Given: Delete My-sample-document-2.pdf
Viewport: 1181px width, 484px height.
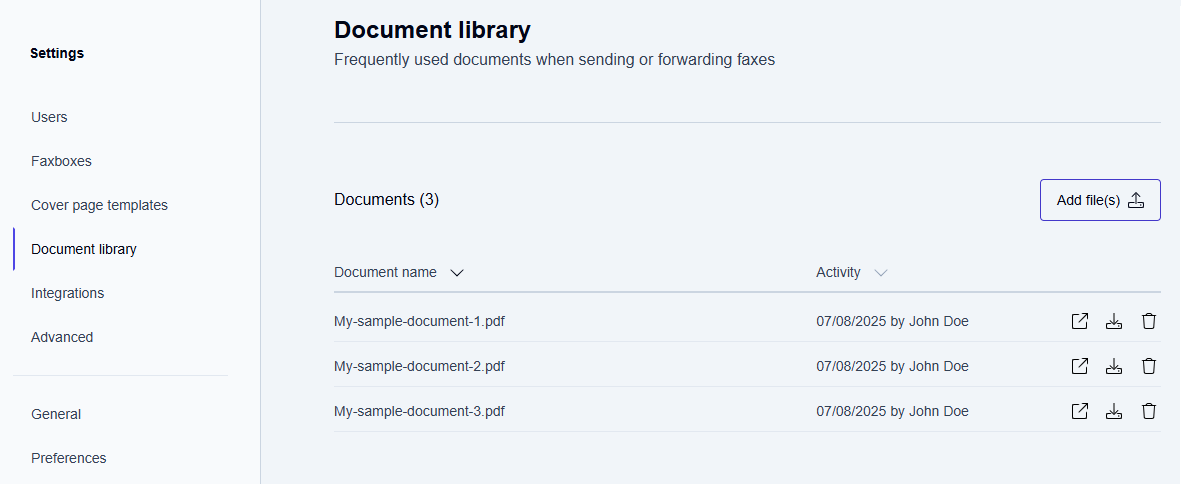Looking at the screenshot, I should (x=1149, y=366).
